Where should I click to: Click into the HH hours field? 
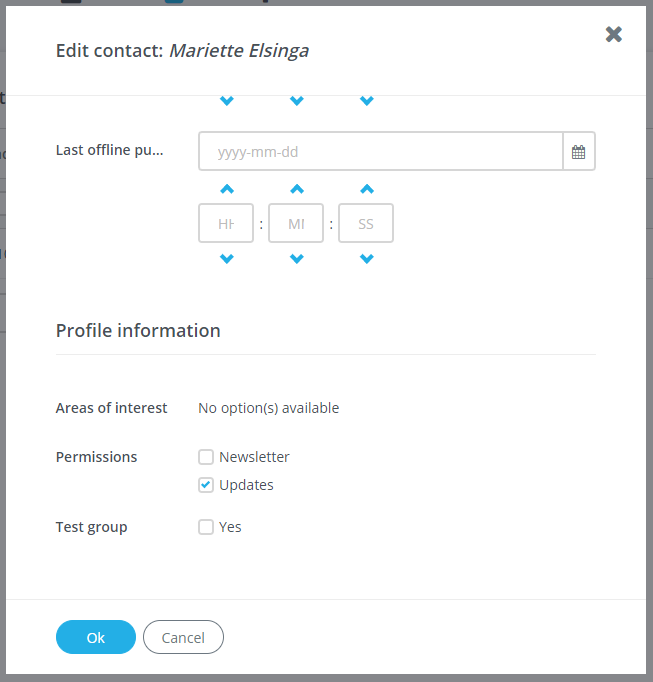click(226, 224)
